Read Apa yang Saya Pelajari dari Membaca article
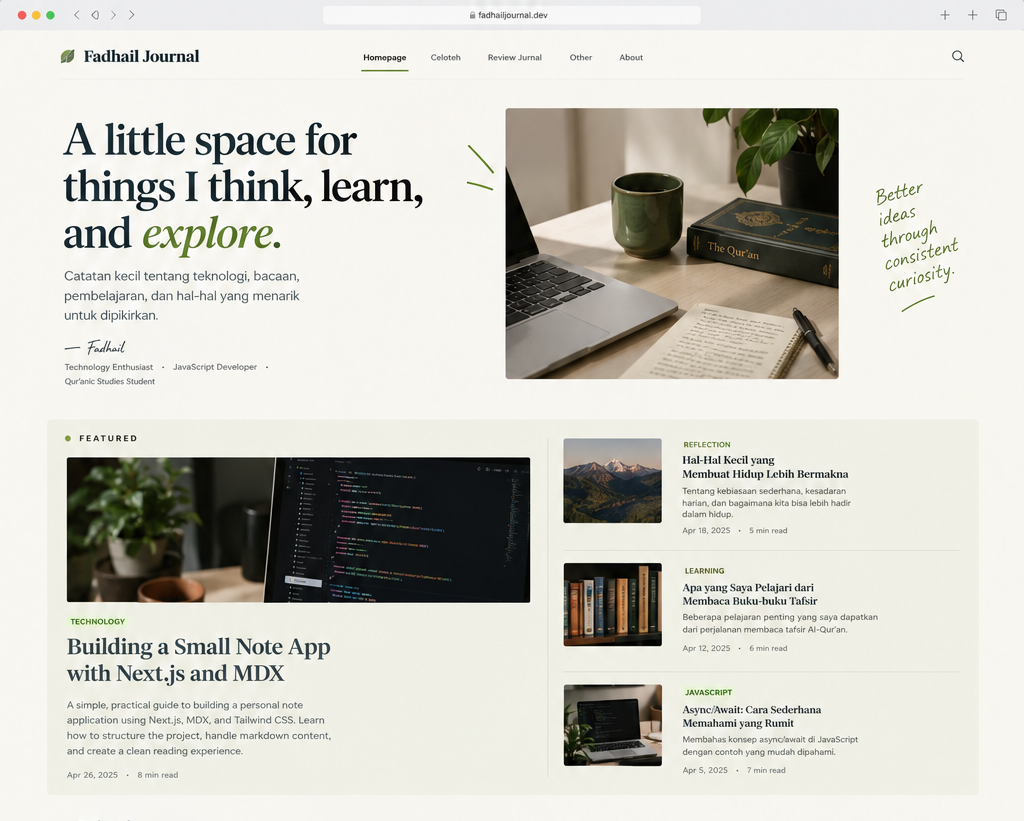1024x821 pixels. pos(750,594)
